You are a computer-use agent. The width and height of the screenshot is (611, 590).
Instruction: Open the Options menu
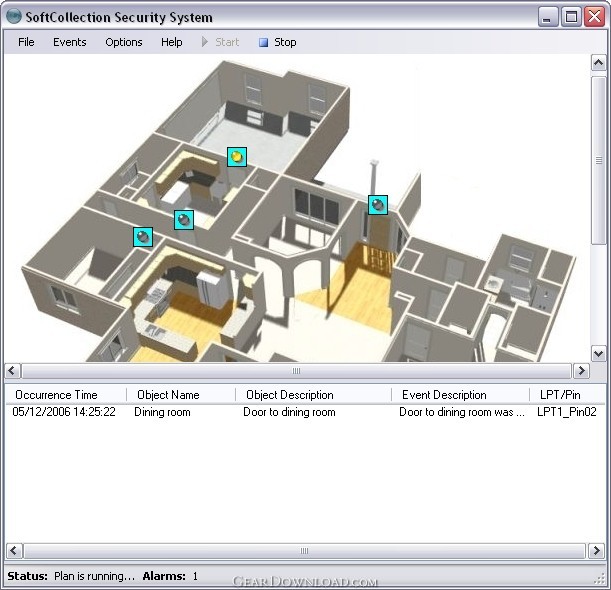point(124,42)
